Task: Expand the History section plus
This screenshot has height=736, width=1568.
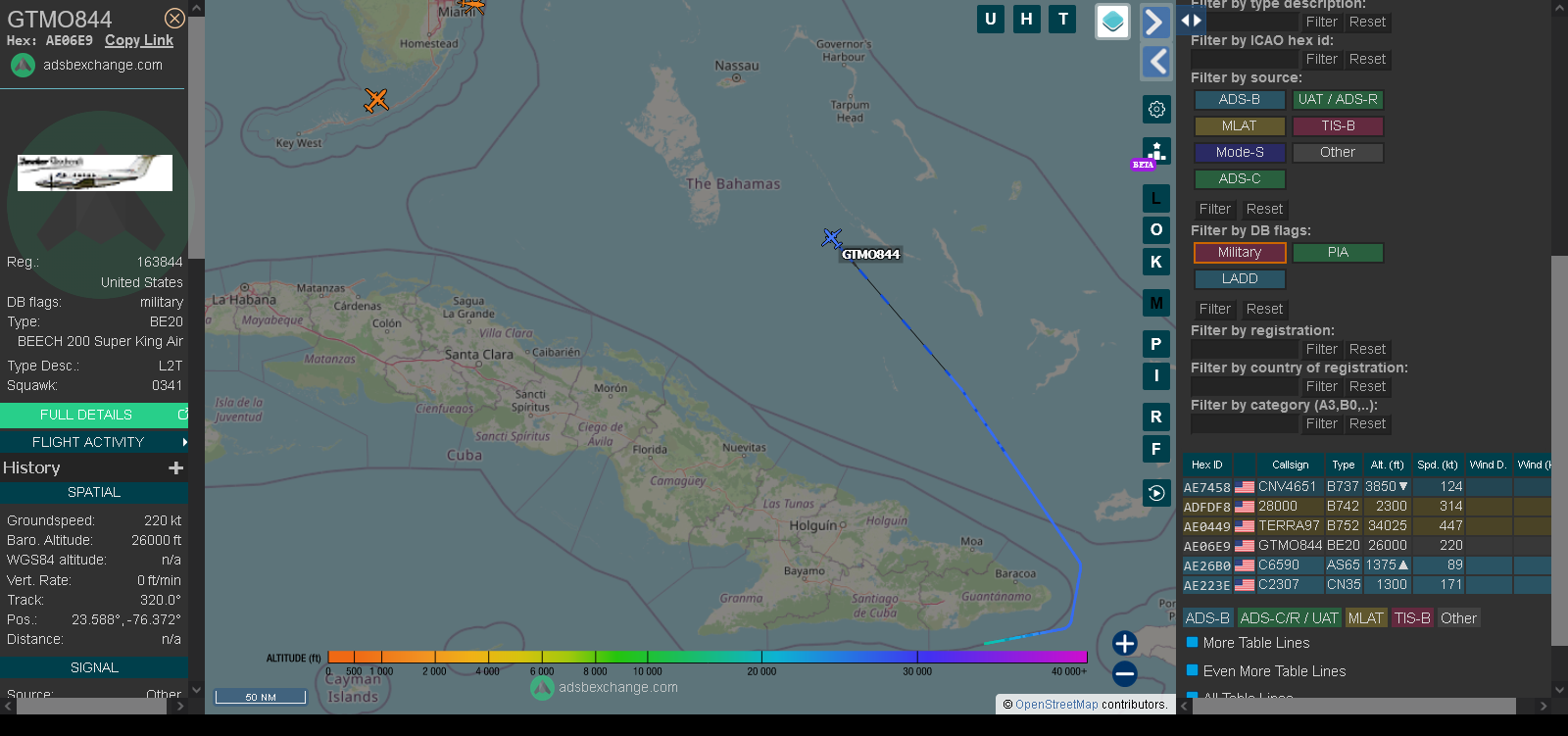Action: point(176,468)
